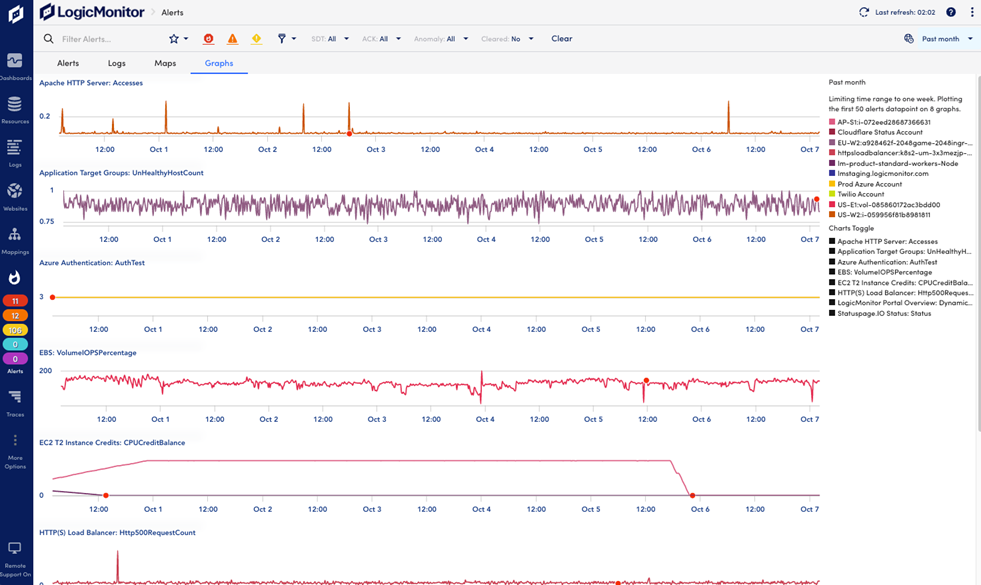Click the sidebar LogicMonitor home icon
The height and width of the screenshot is (585, 981).
click(15, 14)
